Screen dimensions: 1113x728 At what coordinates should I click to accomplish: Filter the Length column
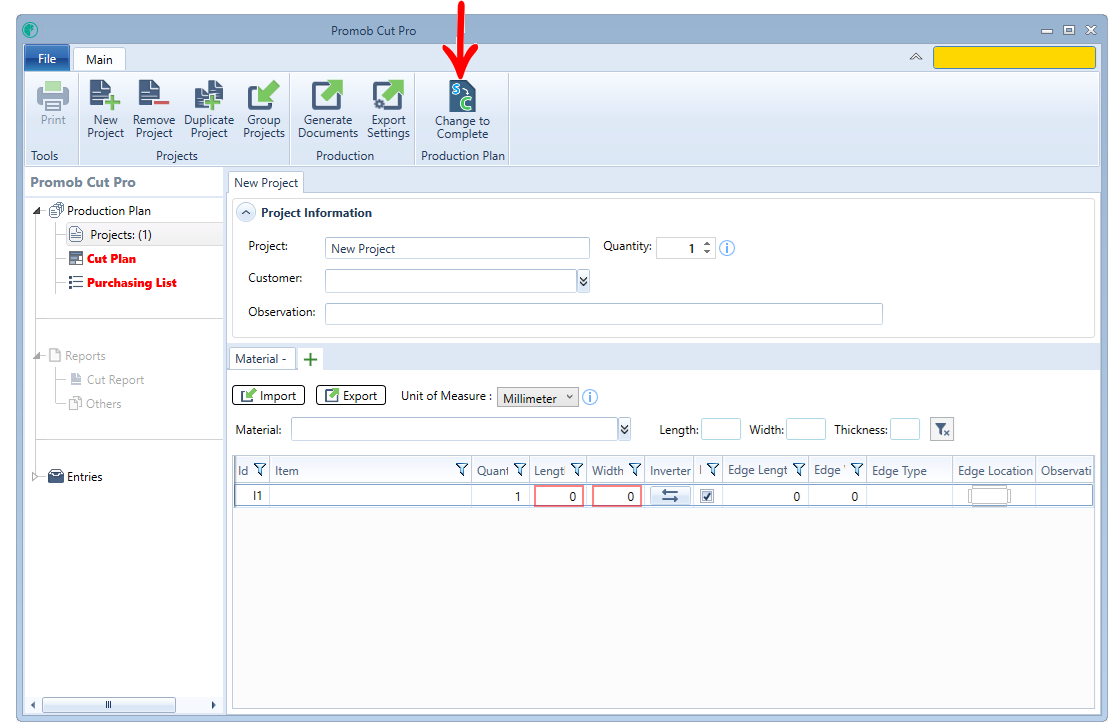coord(576,470)
